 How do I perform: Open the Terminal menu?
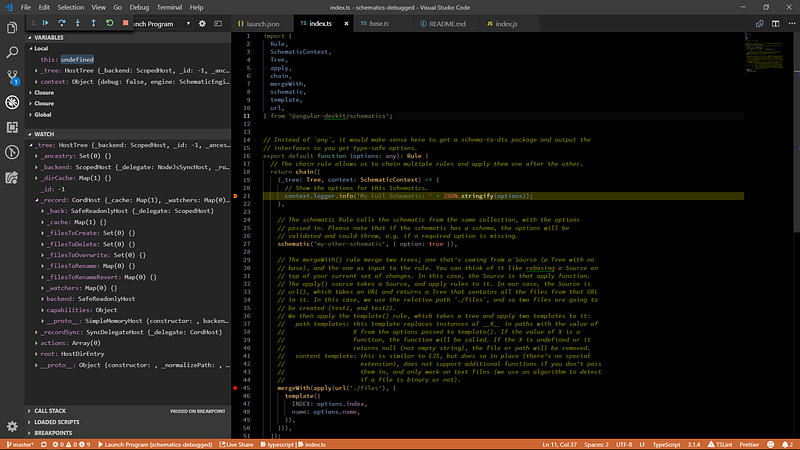click(169, 7)
